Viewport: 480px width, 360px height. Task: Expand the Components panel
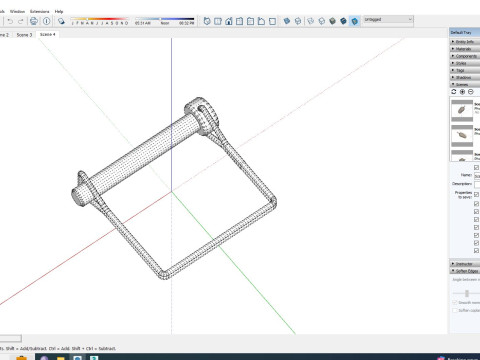point(465,56)
